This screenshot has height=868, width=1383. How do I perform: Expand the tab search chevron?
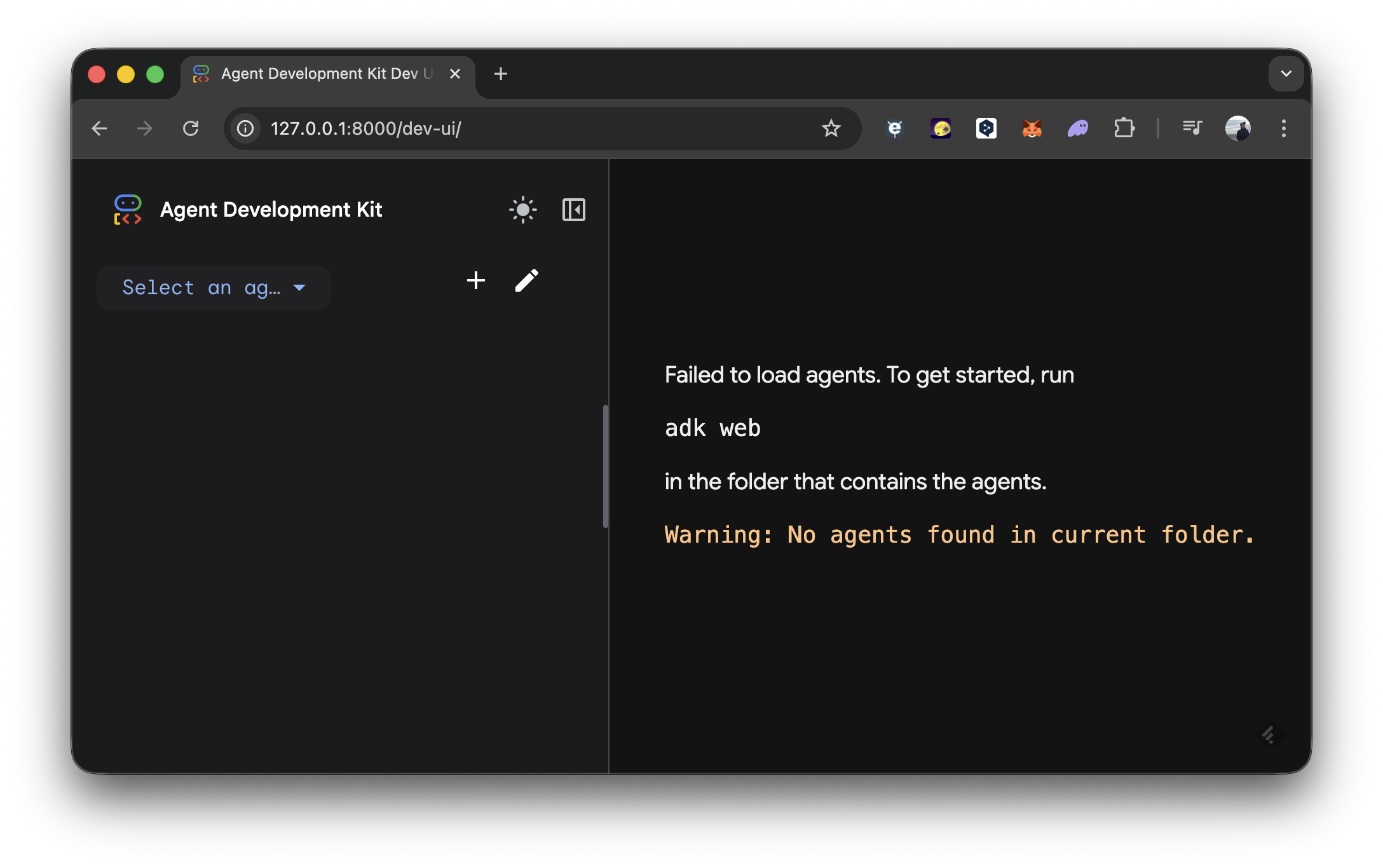[1286, 74]
